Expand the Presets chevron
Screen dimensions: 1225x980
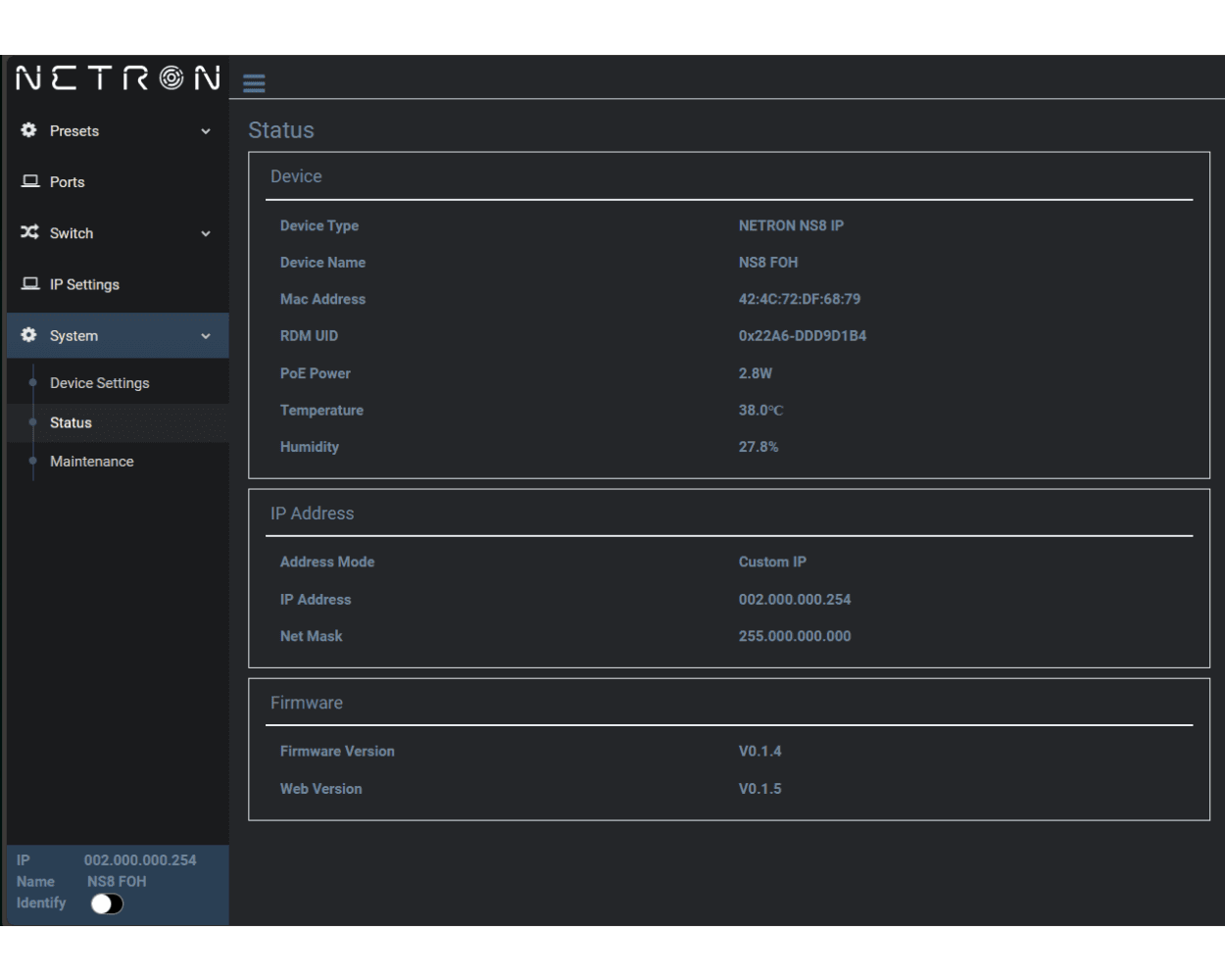click(x=206, y=131)
